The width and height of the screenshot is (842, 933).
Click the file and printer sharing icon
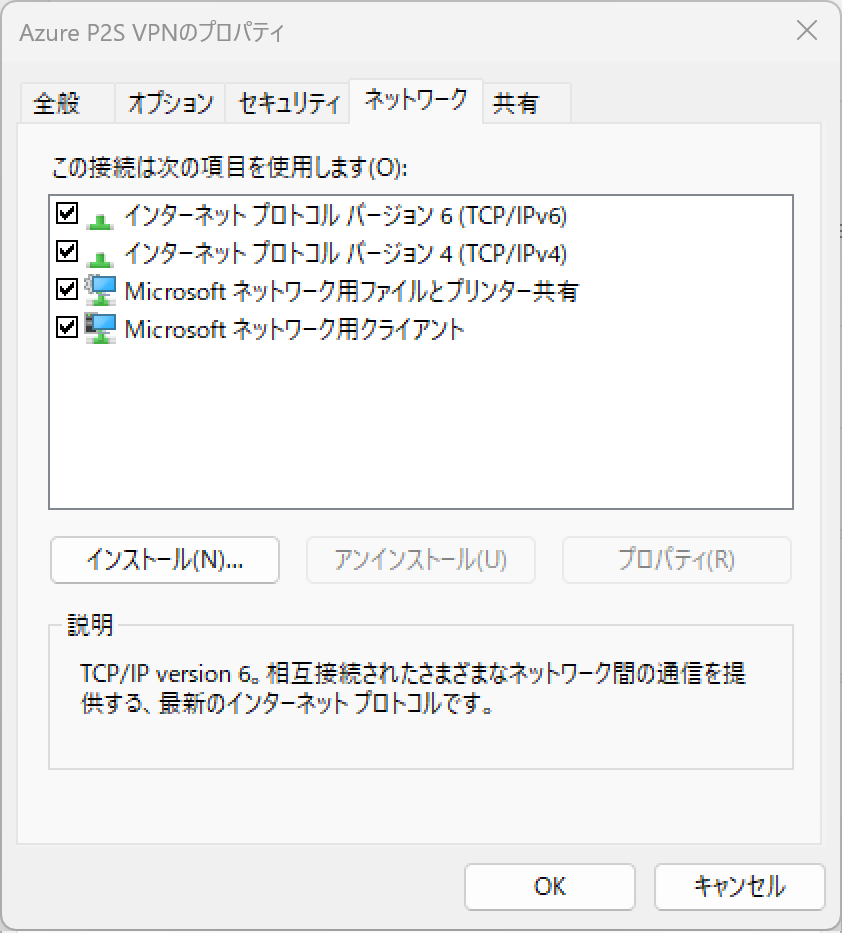(x=100, y=290)
